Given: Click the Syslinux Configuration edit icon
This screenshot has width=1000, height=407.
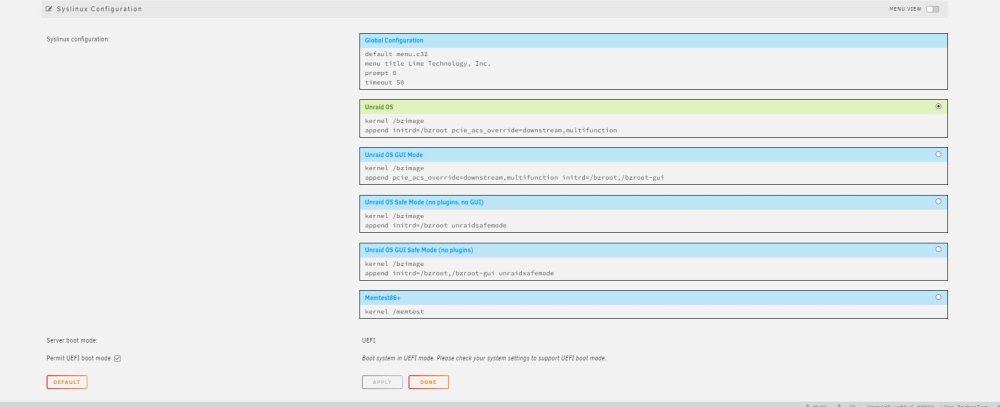Looking at the screenshot, I should (x=49, y=9).
